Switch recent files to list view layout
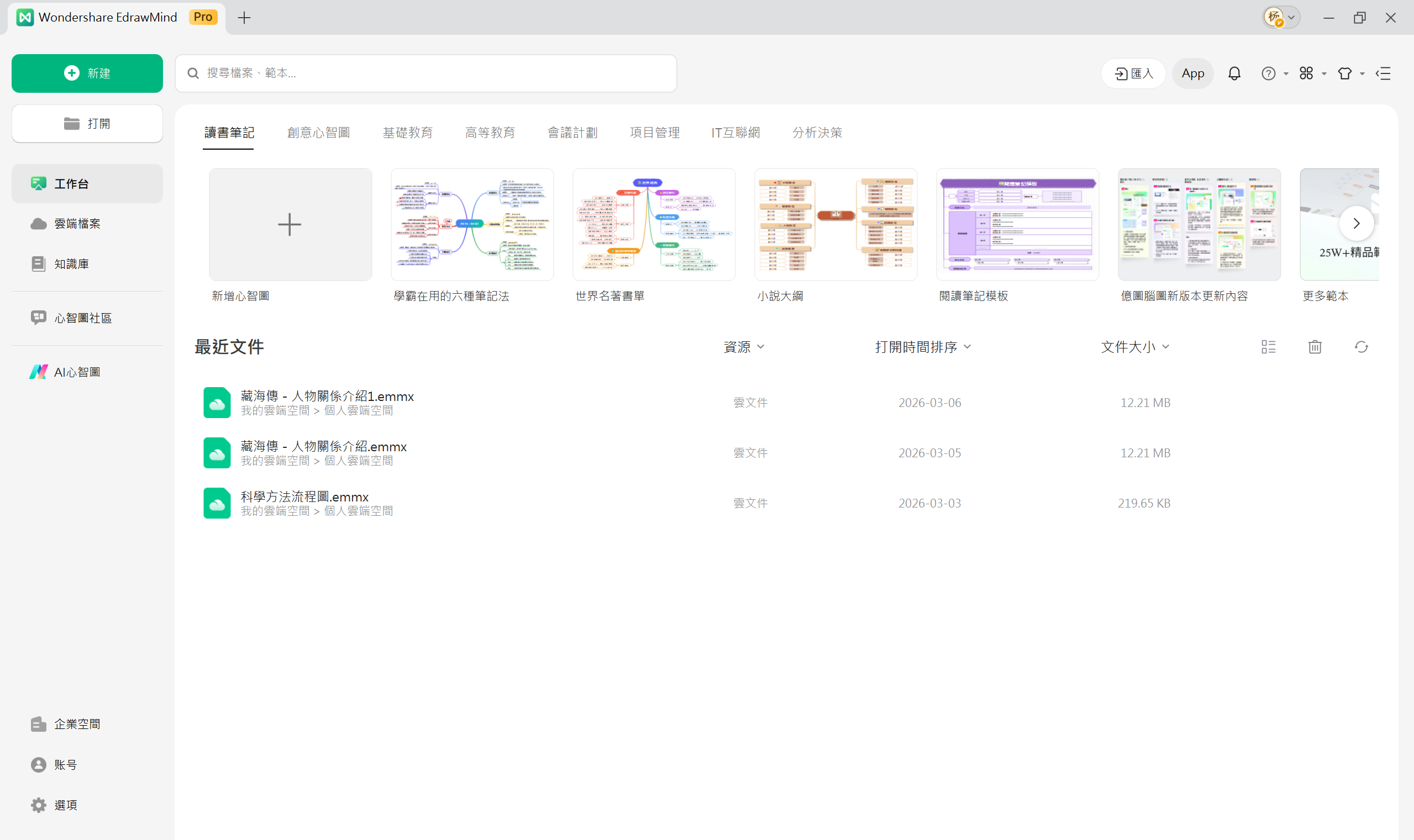 tap(1268, 346)
